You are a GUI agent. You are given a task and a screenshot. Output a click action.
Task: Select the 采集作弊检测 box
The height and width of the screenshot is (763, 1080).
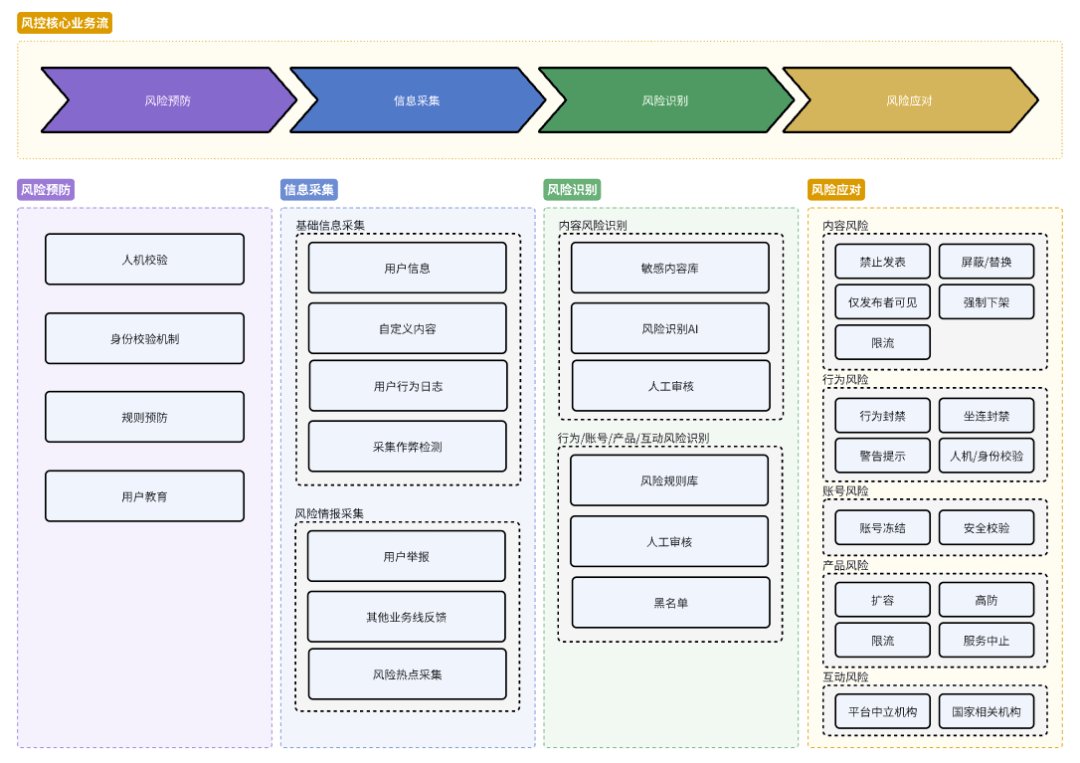click(407, 446)
